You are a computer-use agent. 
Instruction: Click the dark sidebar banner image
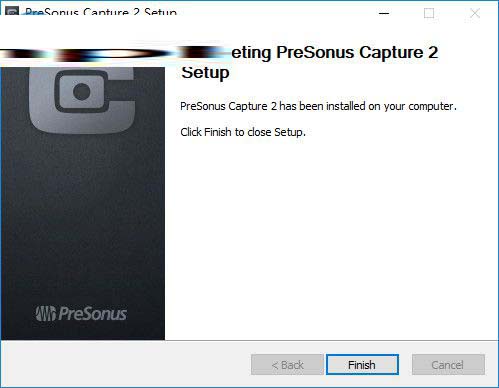point(83,204)
